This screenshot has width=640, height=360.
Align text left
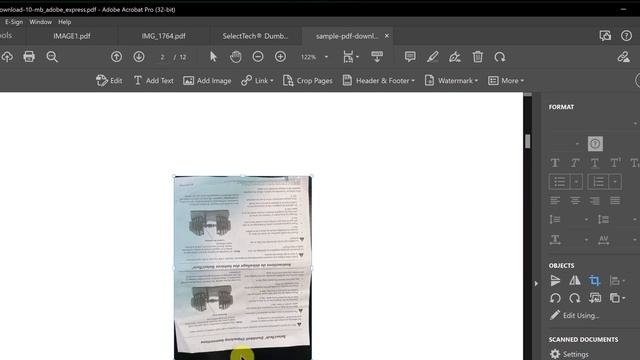555,200
